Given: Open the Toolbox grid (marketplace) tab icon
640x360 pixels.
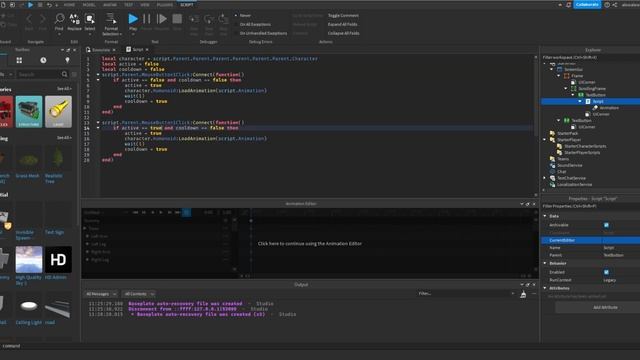Looking at the screenshot, I should coord(19,60).
